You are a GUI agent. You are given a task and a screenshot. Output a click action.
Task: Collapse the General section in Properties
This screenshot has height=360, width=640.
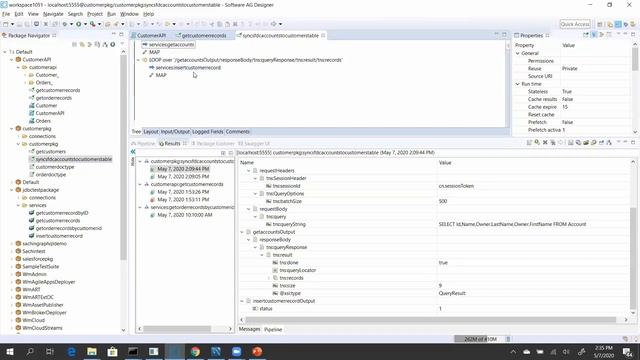(518, 53)
